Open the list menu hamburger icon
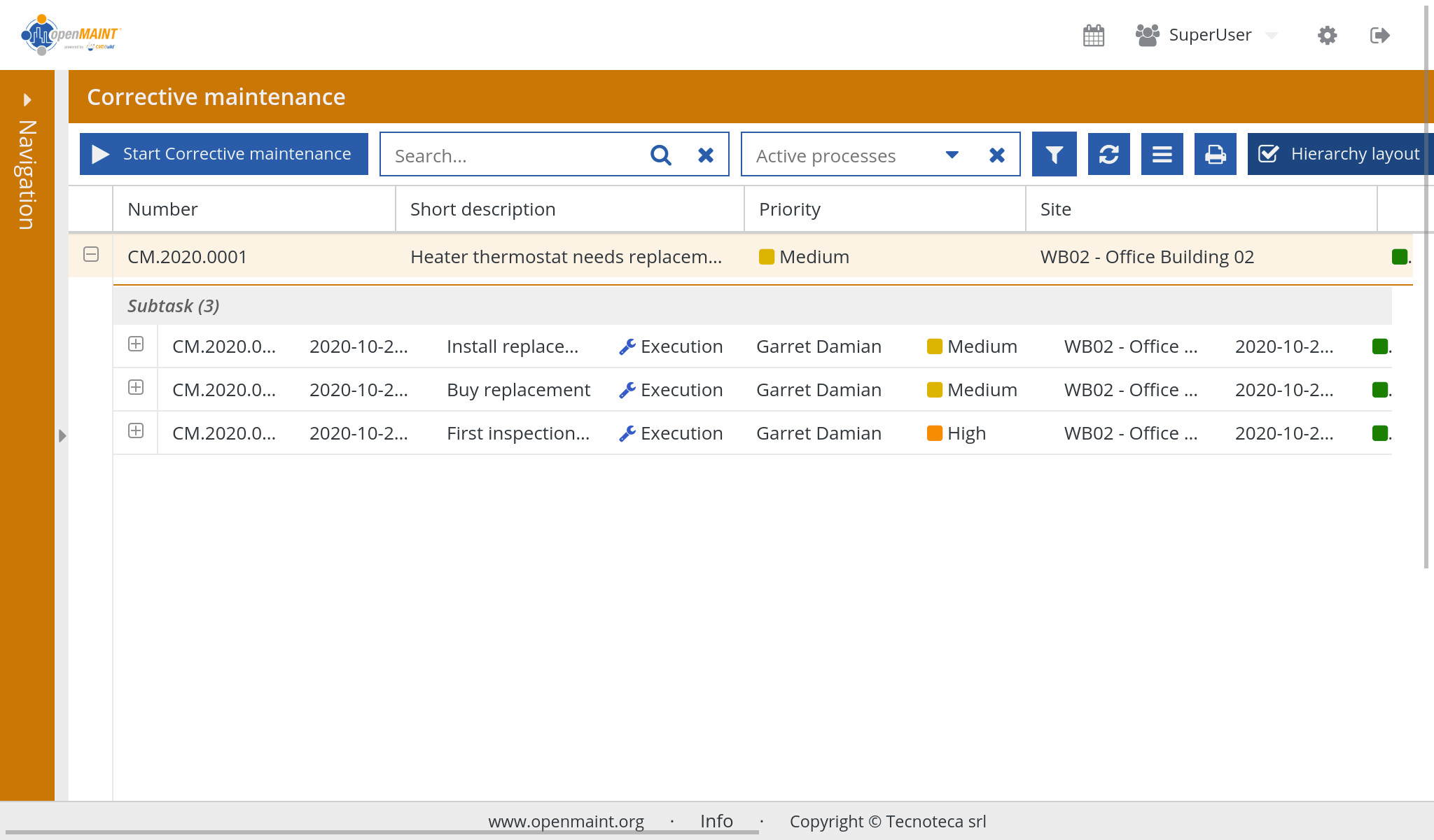 [1162, 154]
